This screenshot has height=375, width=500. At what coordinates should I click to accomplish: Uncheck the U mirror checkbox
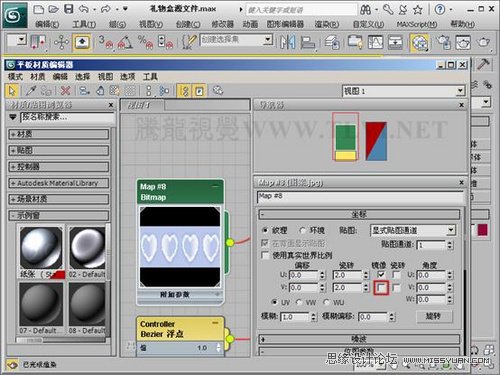point(381,275)
